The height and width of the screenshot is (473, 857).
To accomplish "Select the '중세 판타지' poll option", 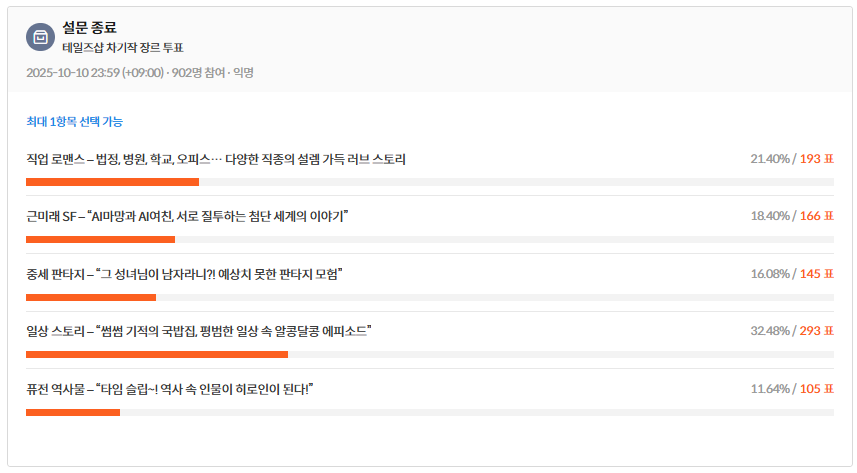I will pyautogui.click(x=184, y=274).
